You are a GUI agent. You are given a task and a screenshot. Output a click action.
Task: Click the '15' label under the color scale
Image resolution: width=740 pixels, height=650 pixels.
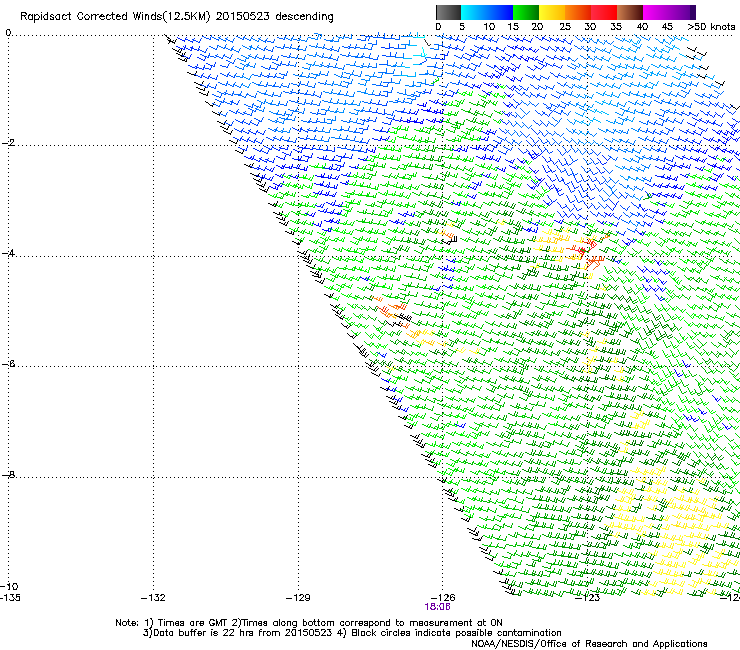coord(513,27)
